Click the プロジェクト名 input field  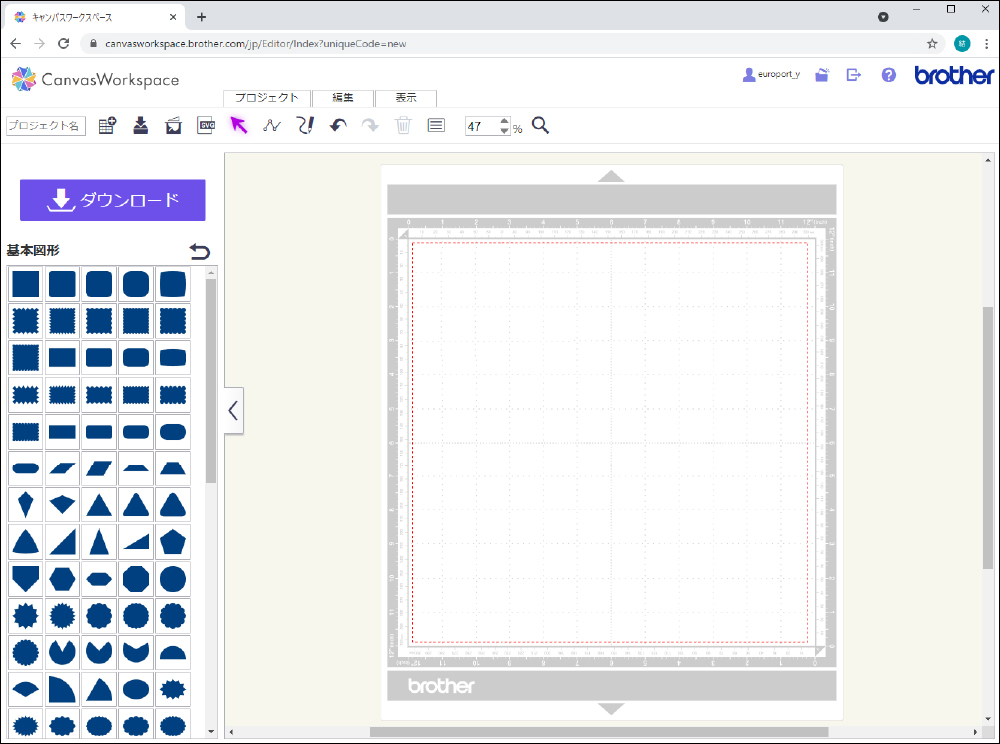tap(46, 126)
